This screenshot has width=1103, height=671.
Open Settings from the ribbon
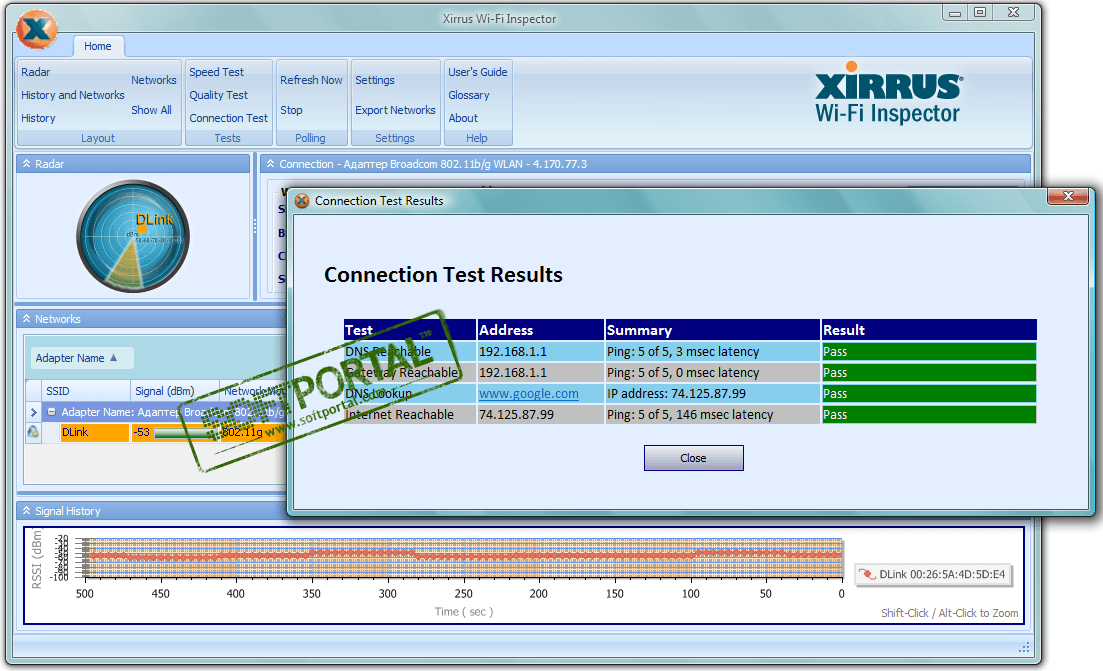pyautogui.click(x=375, y=80)
